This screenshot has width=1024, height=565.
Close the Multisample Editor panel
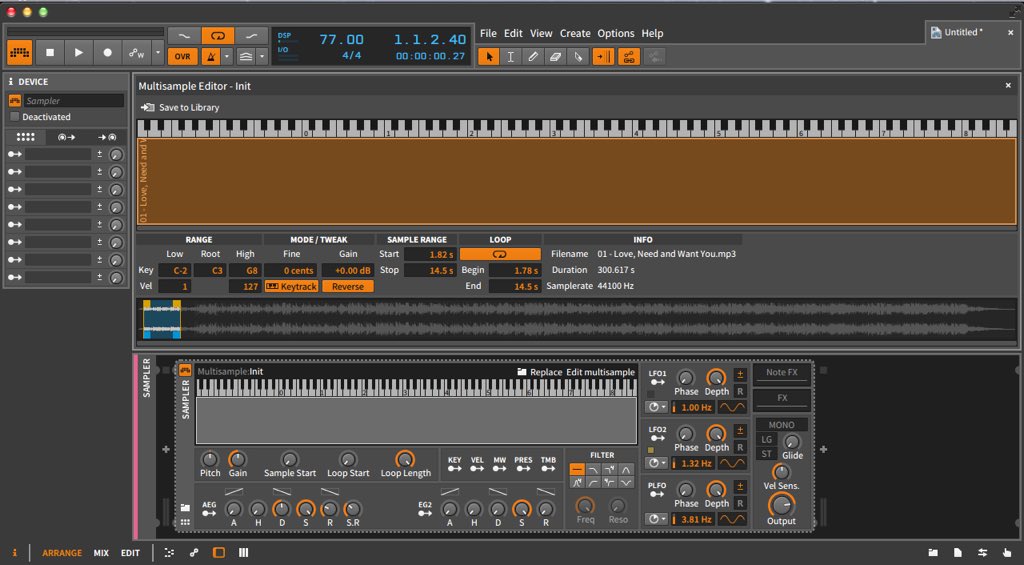(1008, 86)
